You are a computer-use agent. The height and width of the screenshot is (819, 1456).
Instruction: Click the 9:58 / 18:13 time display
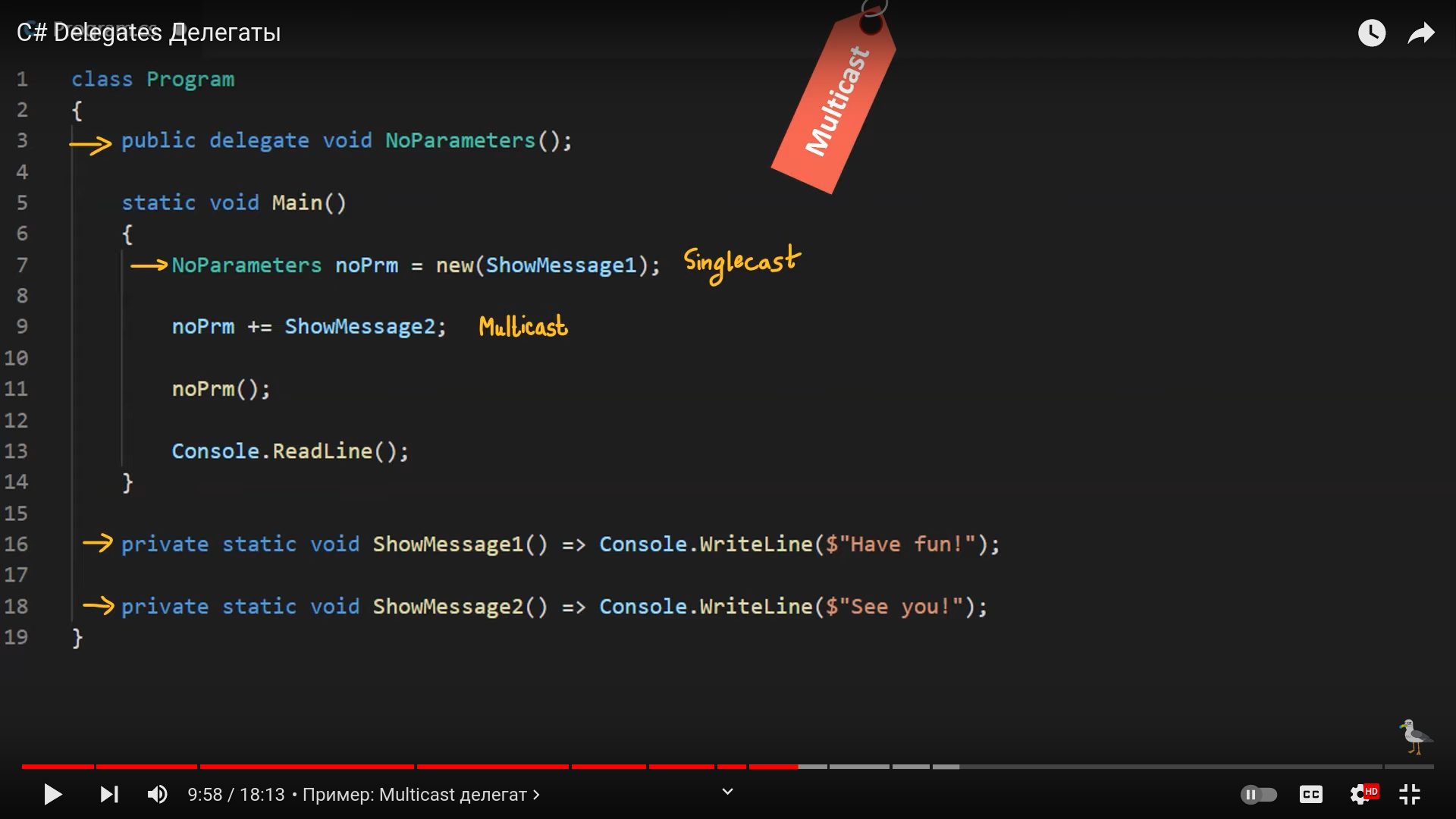236,794
